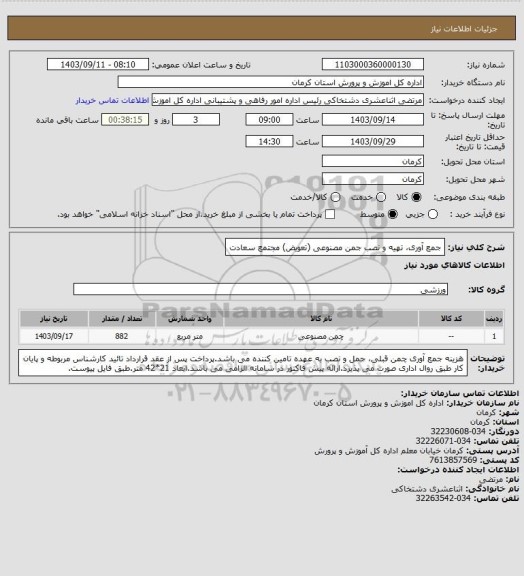This screenshot has height=576, width=524.
Task: Click the quantity cell 882
Action: (x=122, y=336)
